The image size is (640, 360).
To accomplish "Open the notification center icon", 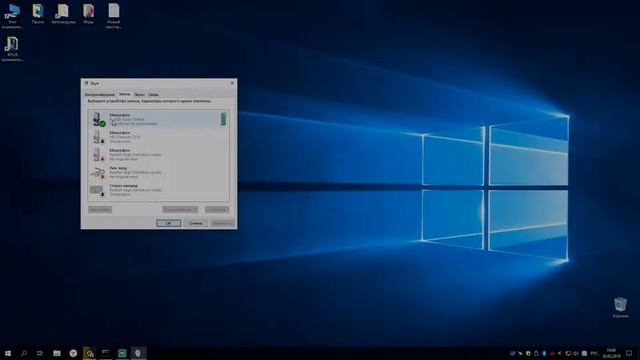I will click(x=629, y=353).
